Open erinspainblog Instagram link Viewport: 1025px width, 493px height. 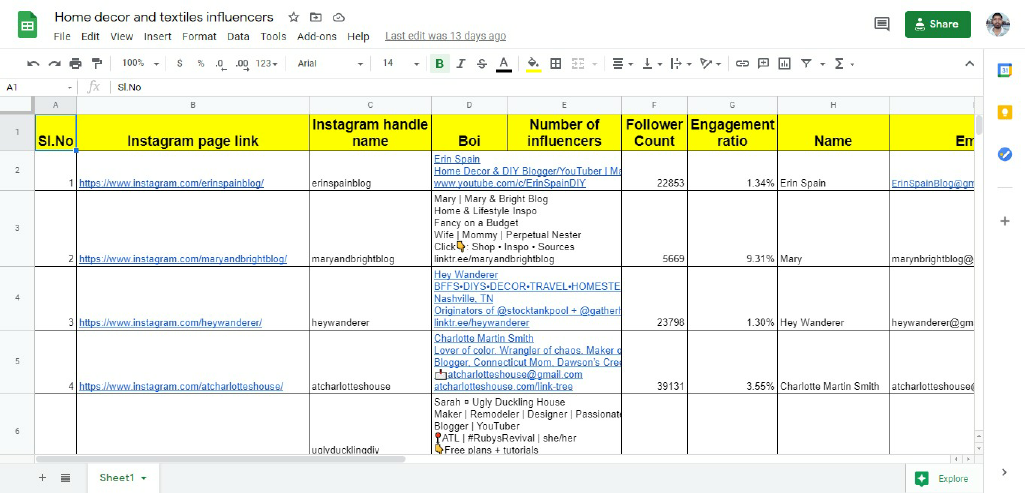coord(171,184)
